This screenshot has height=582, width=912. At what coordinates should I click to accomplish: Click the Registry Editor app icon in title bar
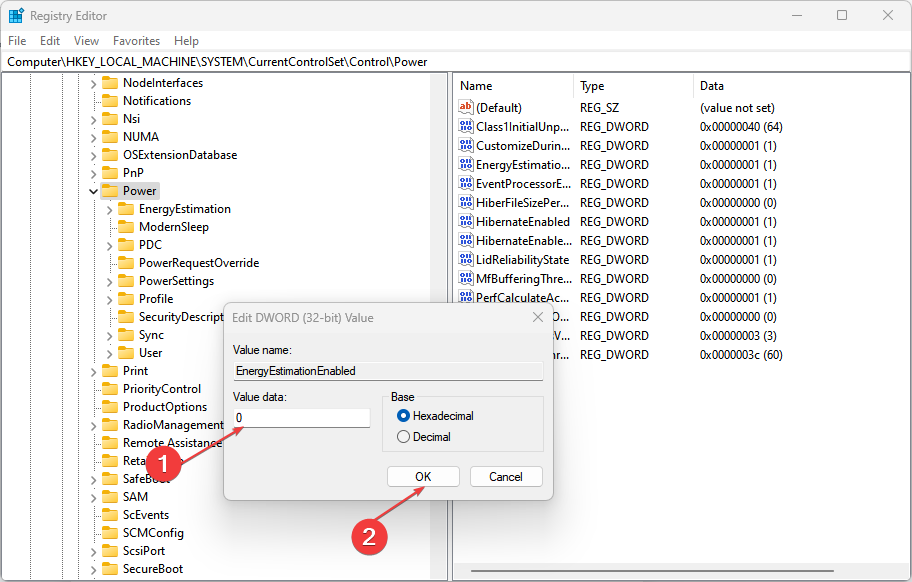[x=16, y=16]
